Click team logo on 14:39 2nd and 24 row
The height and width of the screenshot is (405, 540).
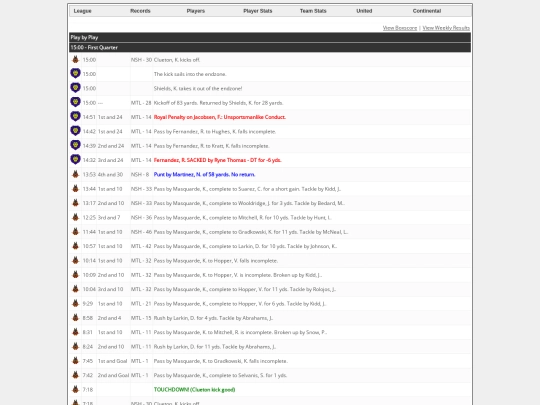[75, 146]
